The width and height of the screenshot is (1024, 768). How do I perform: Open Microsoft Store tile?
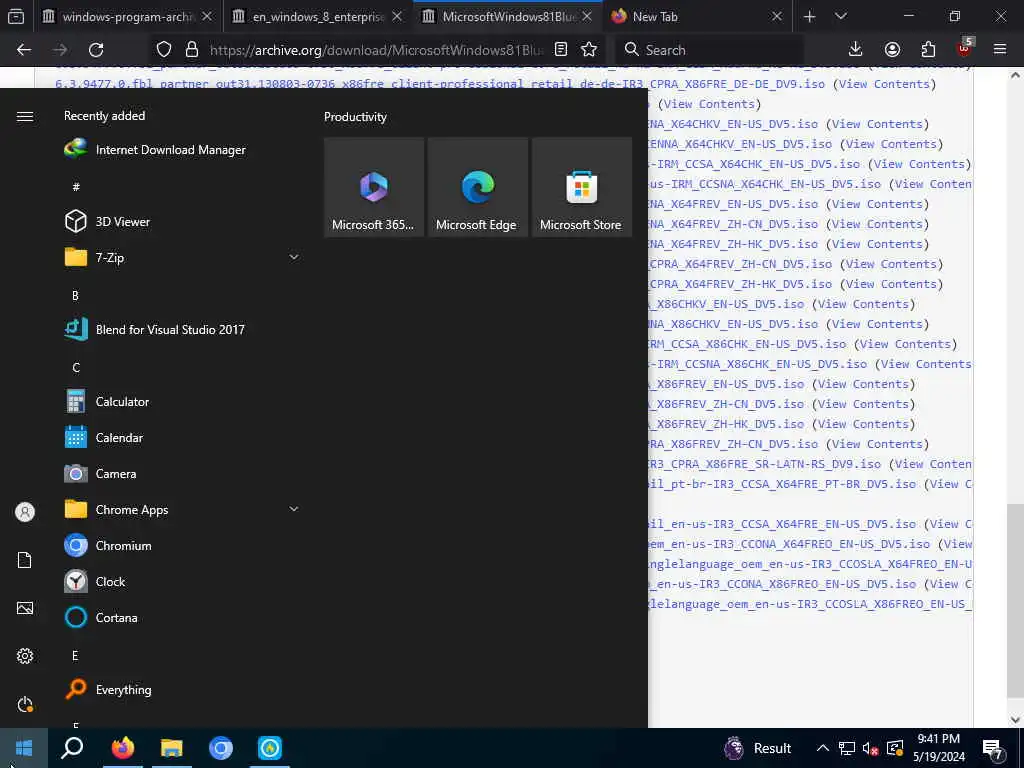(x=581, y=187)
